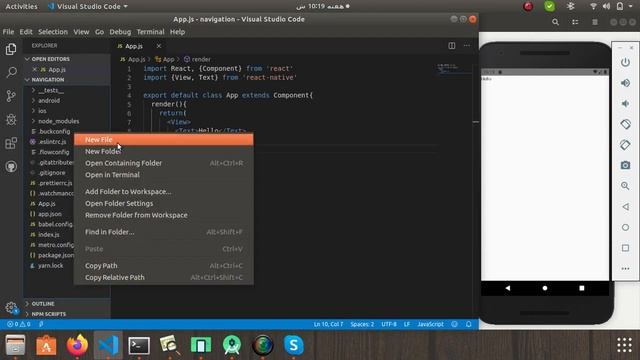Open the notifications bell in status bar
Viewport: 640px width, 360px height.
click(x=469, y=324)
